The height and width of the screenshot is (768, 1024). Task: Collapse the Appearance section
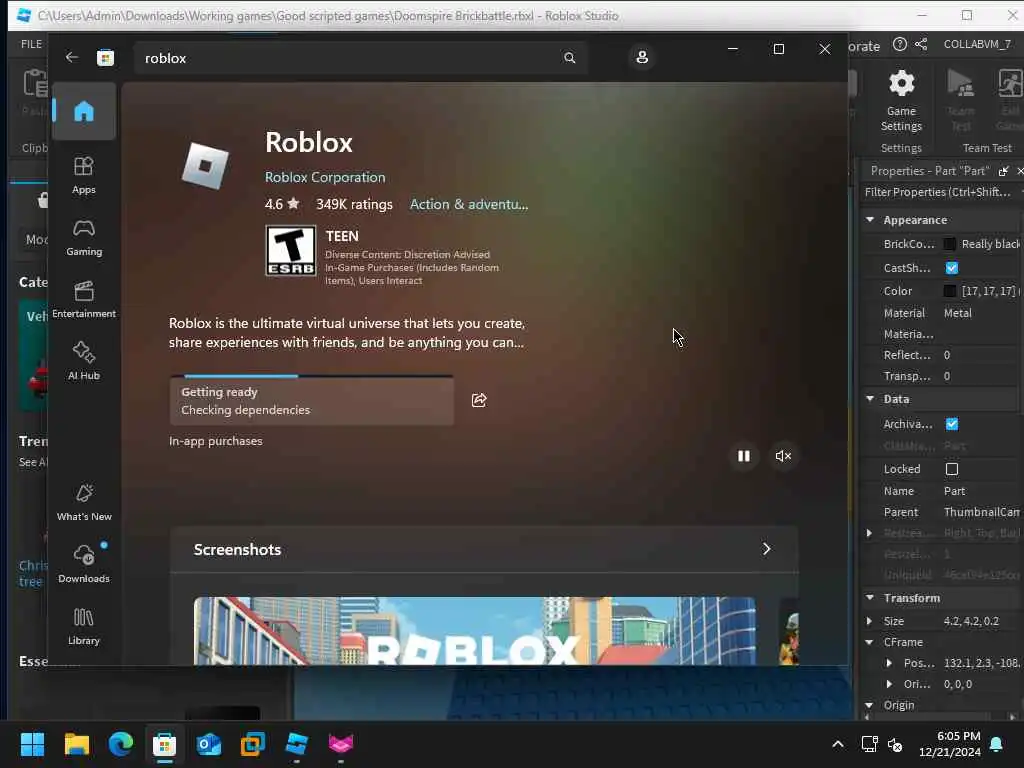pyautogui.click(x=870, y=220)
